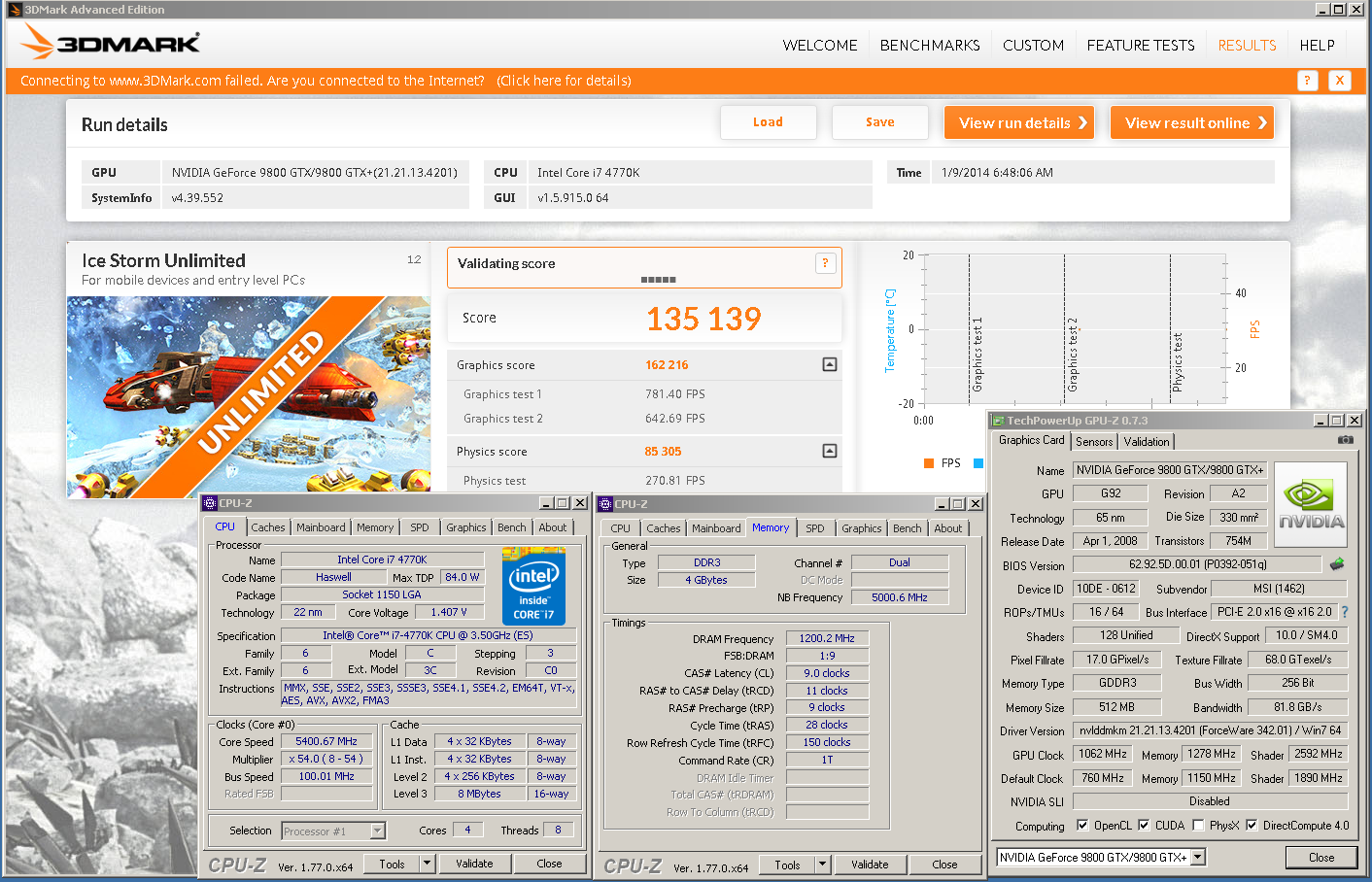Image resolution: width=1372 pixels, height=882 pixels.
Task: Open Processor #1 selection dropdown
Action: pyautogui.click(x=378, y=831)
